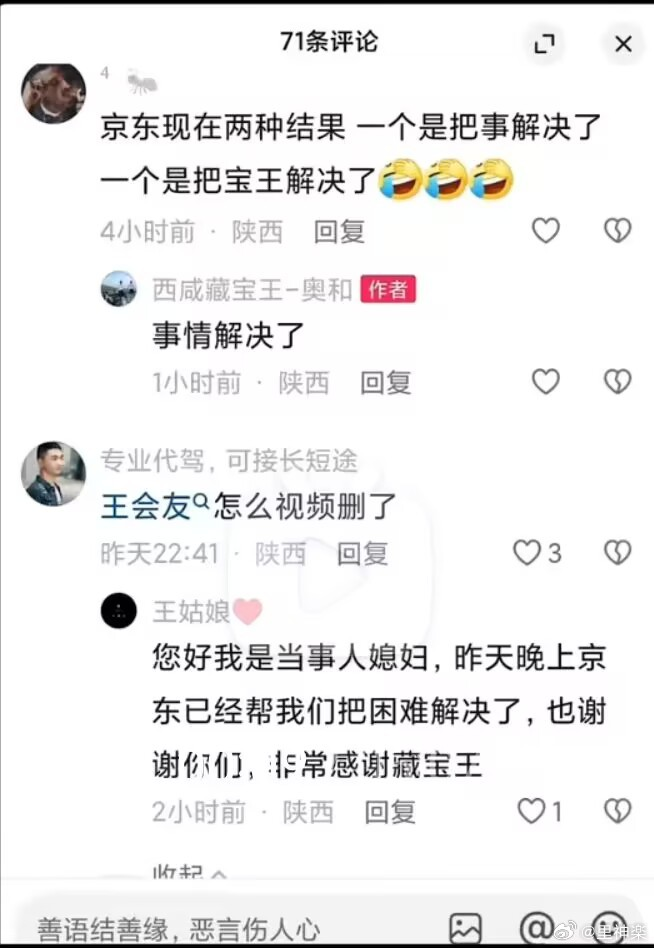Viewport: 654px width, 948px height.
Task: Open avatar of 专业代驾 commenter
Action: (53, 473)
